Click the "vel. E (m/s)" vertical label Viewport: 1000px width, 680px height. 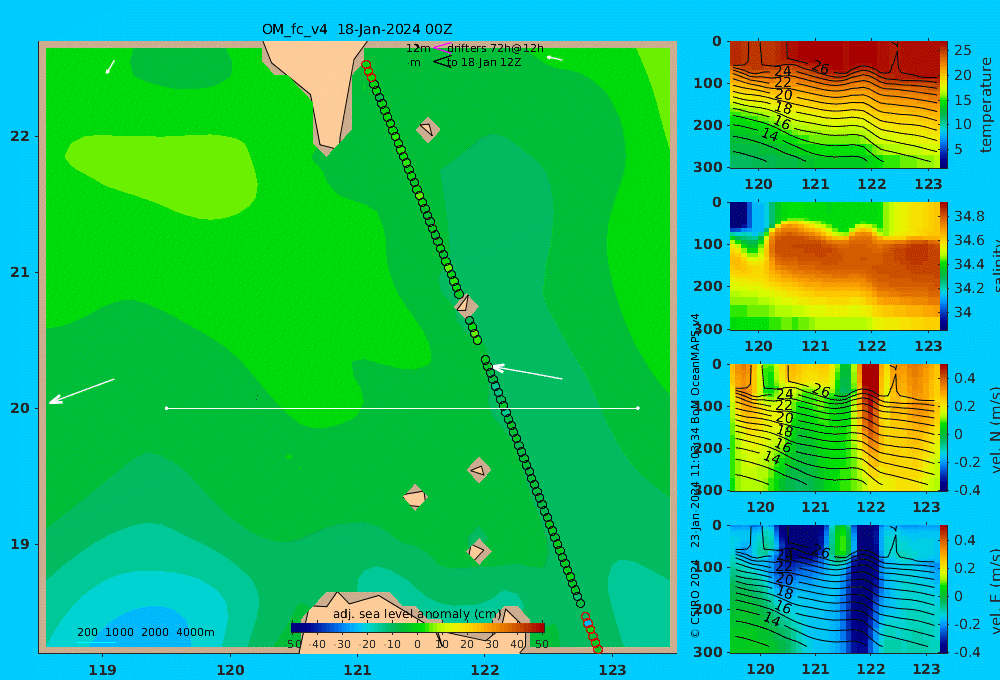point(993,590)
